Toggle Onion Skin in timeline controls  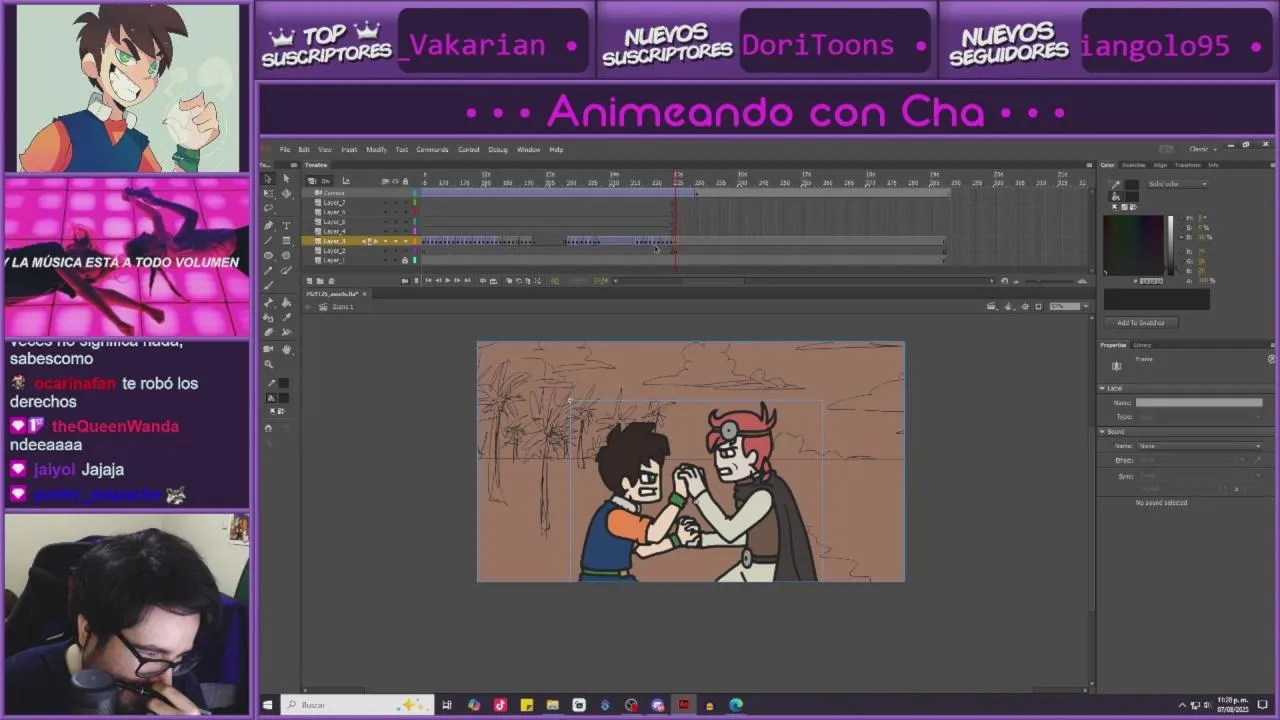pyautogui.click(x=508, y=281)
